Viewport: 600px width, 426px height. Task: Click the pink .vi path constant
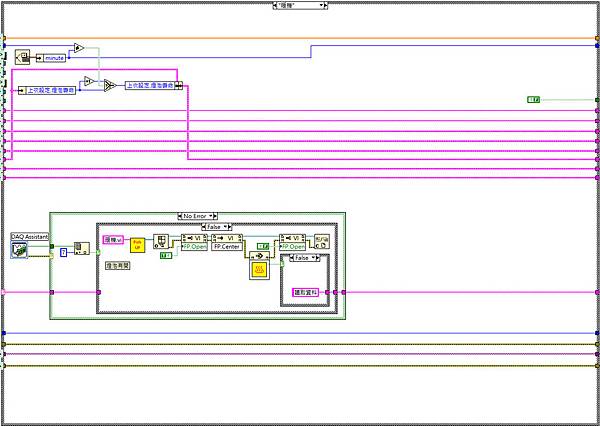113,240
